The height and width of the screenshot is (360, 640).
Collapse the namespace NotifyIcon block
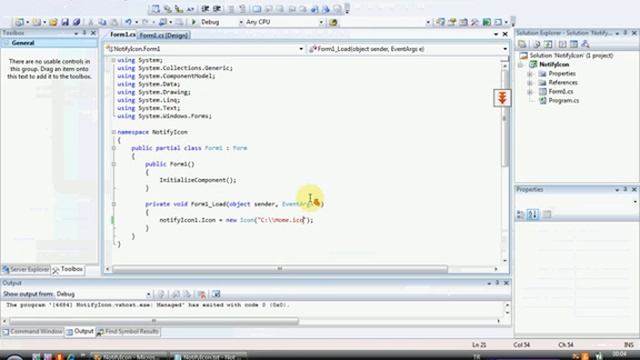click(x=113, y=132)
